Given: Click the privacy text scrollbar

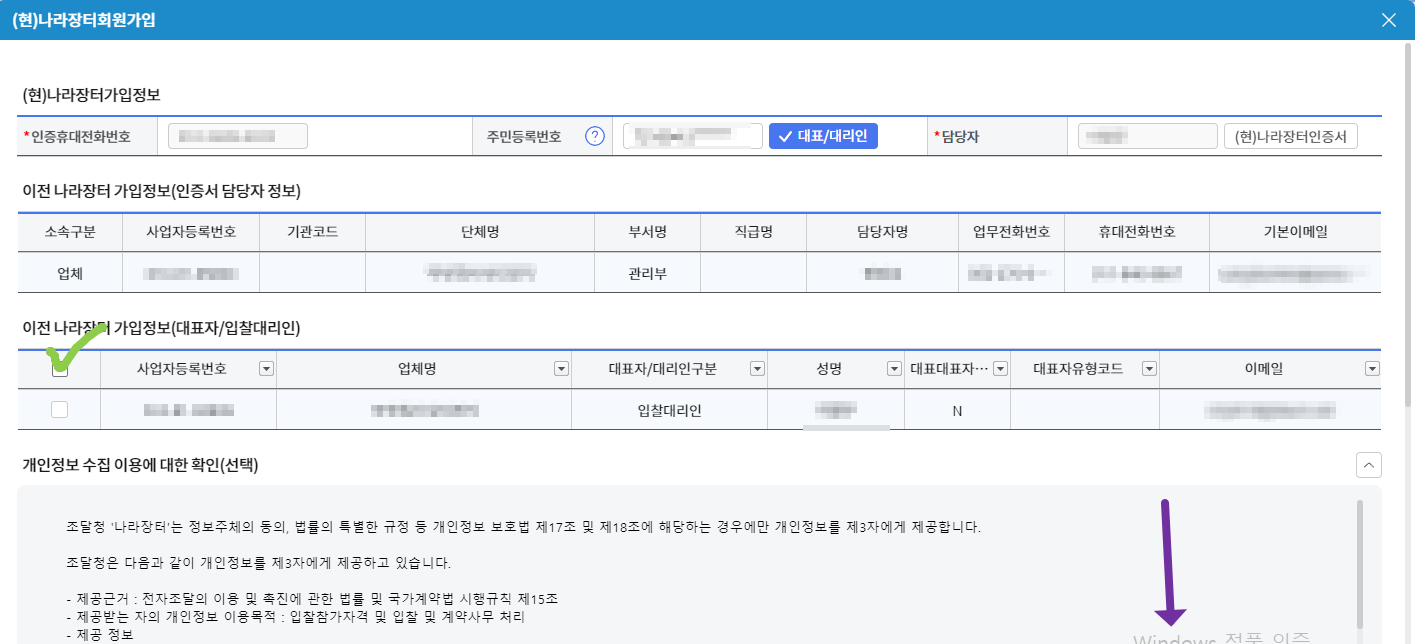Looking at the screenshot, I should (x=1359, y=565).
